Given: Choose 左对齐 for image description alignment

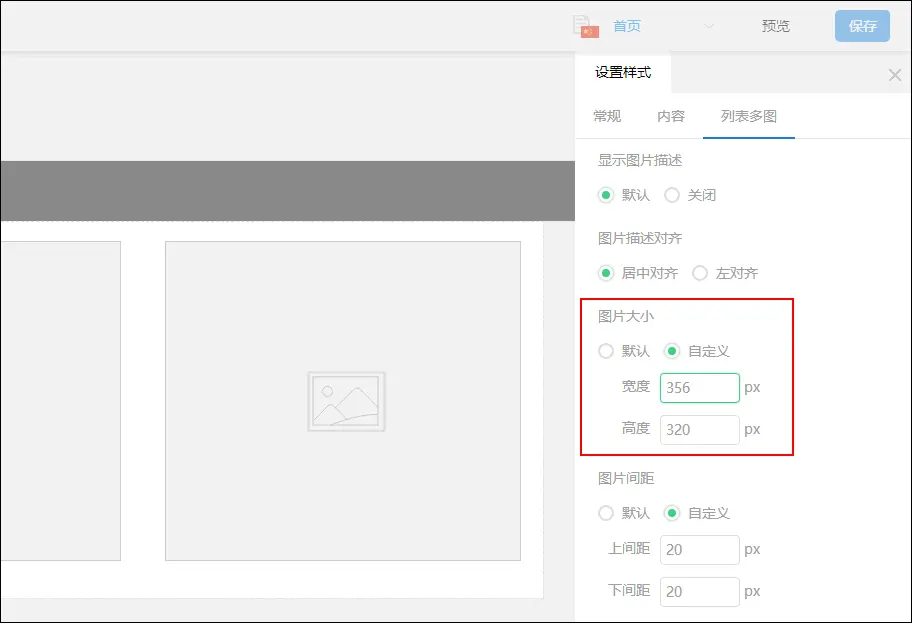Looking at the screenshot, I should (700, 273).
